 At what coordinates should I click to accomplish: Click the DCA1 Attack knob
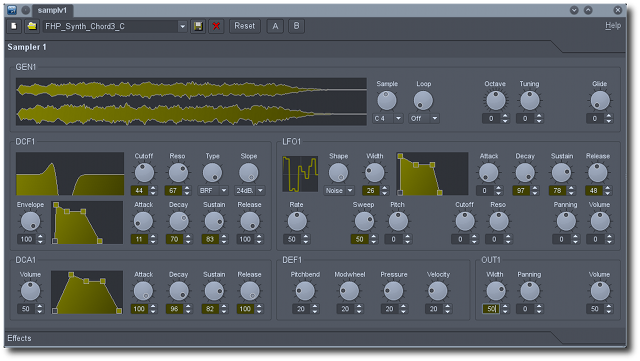click(143, 291)
